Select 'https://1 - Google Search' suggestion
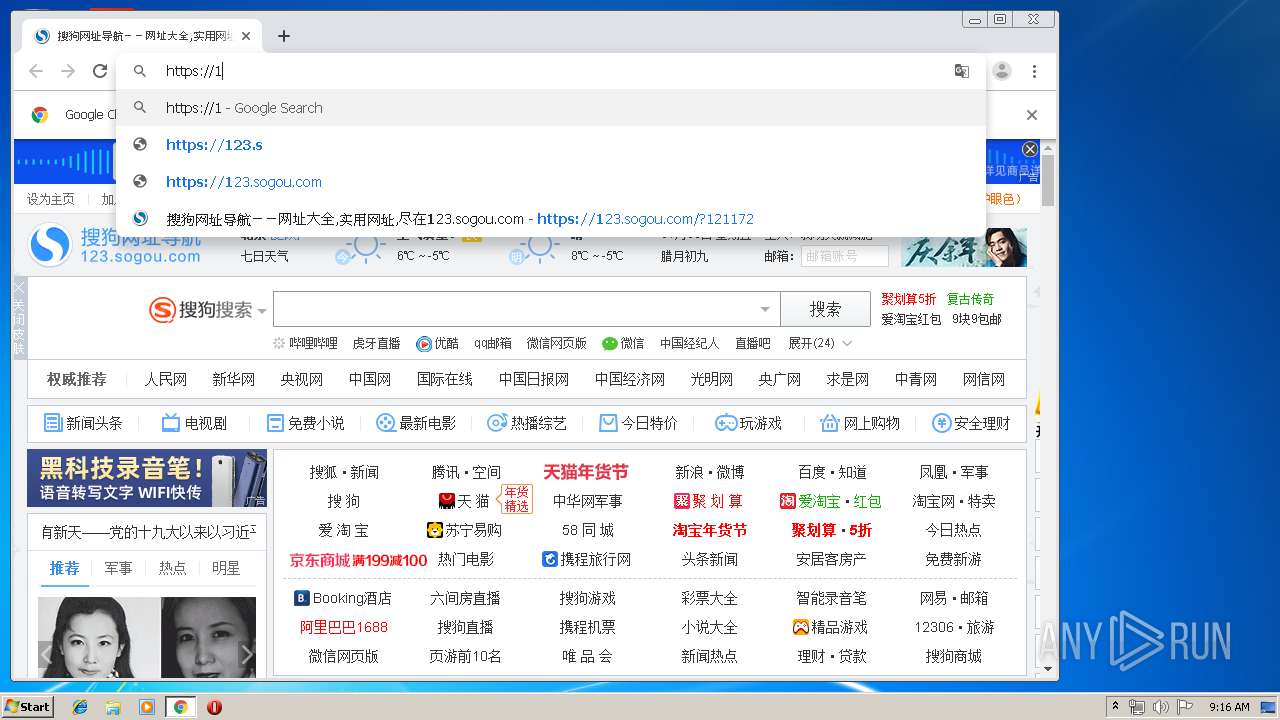This screenshot has width=1280, height=720. pyautogui.click(x=551, y=108)
